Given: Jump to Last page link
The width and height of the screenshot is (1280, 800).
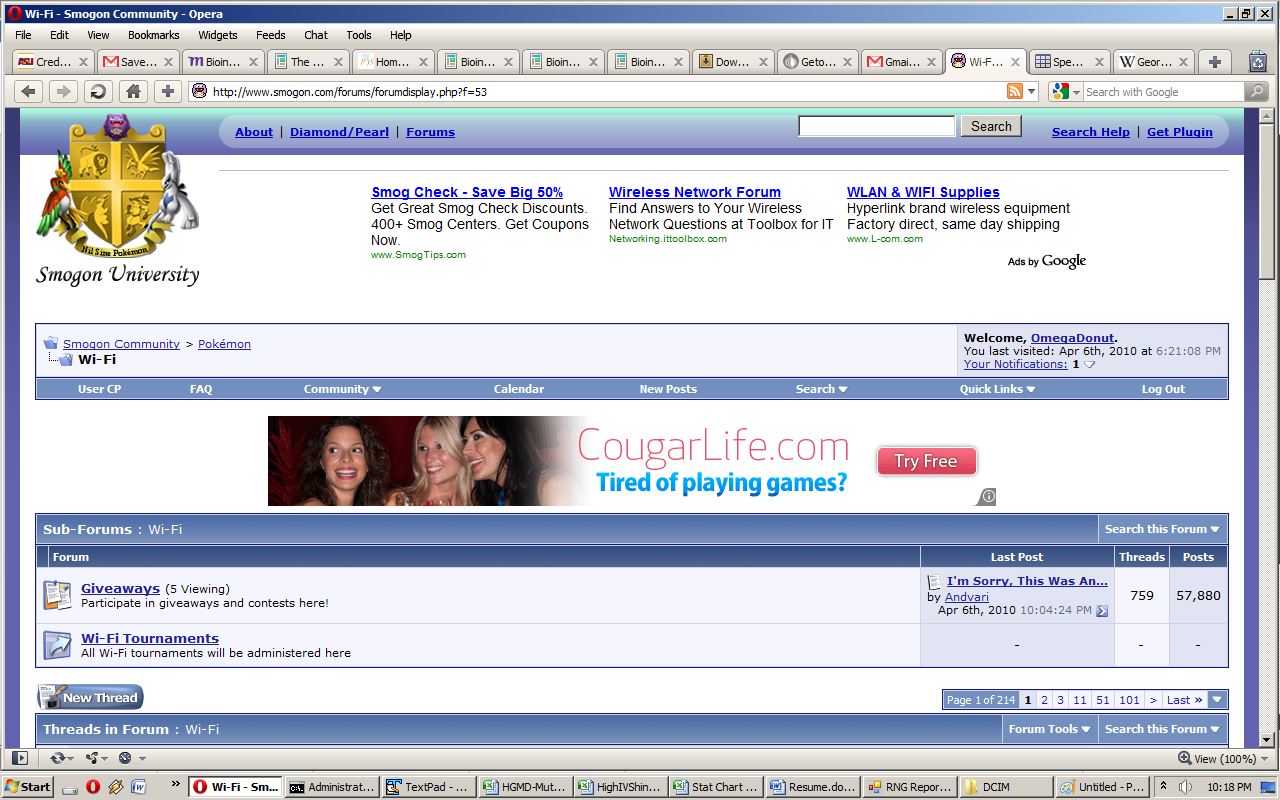Looking at the screenshot, I should pyautogui.click(x=1185, y=700).
